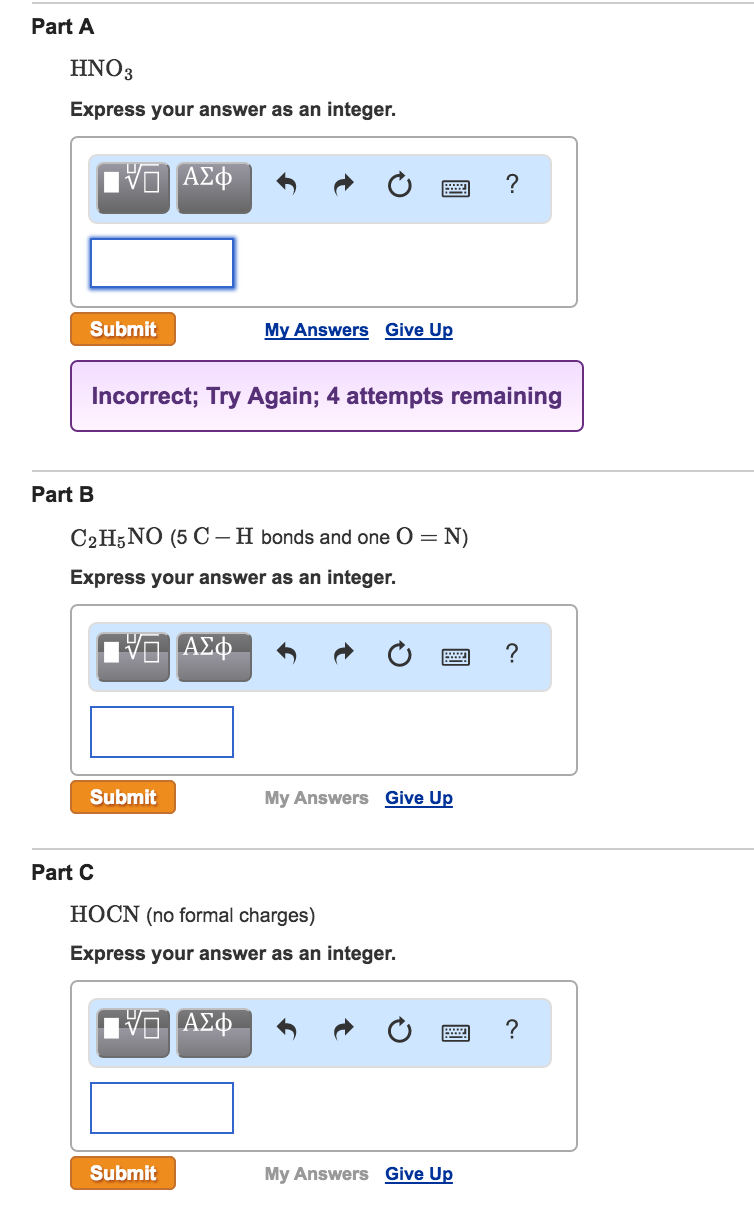Reset the Part B answer field
Screen dimensions: 754x1230
(x=399, y=654)
